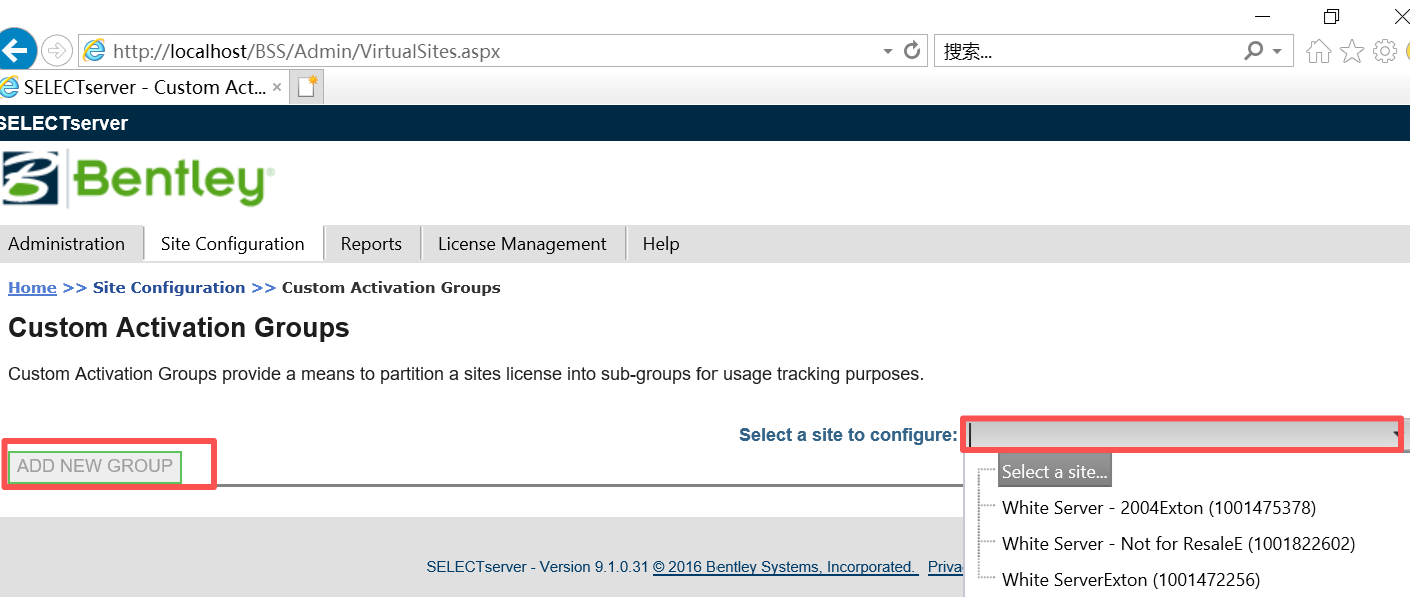This screenshot has width=1410, height=597.
Task: Open the License Management menu
Action: [522, 244]
